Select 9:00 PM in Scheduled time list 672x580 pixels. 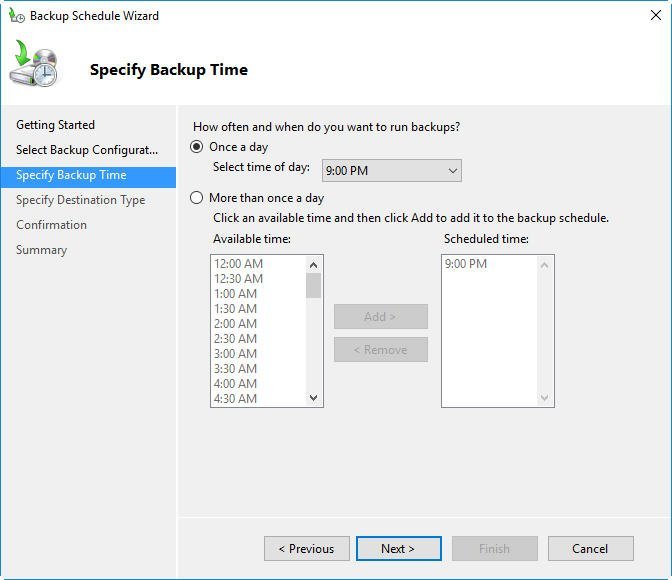466,264
